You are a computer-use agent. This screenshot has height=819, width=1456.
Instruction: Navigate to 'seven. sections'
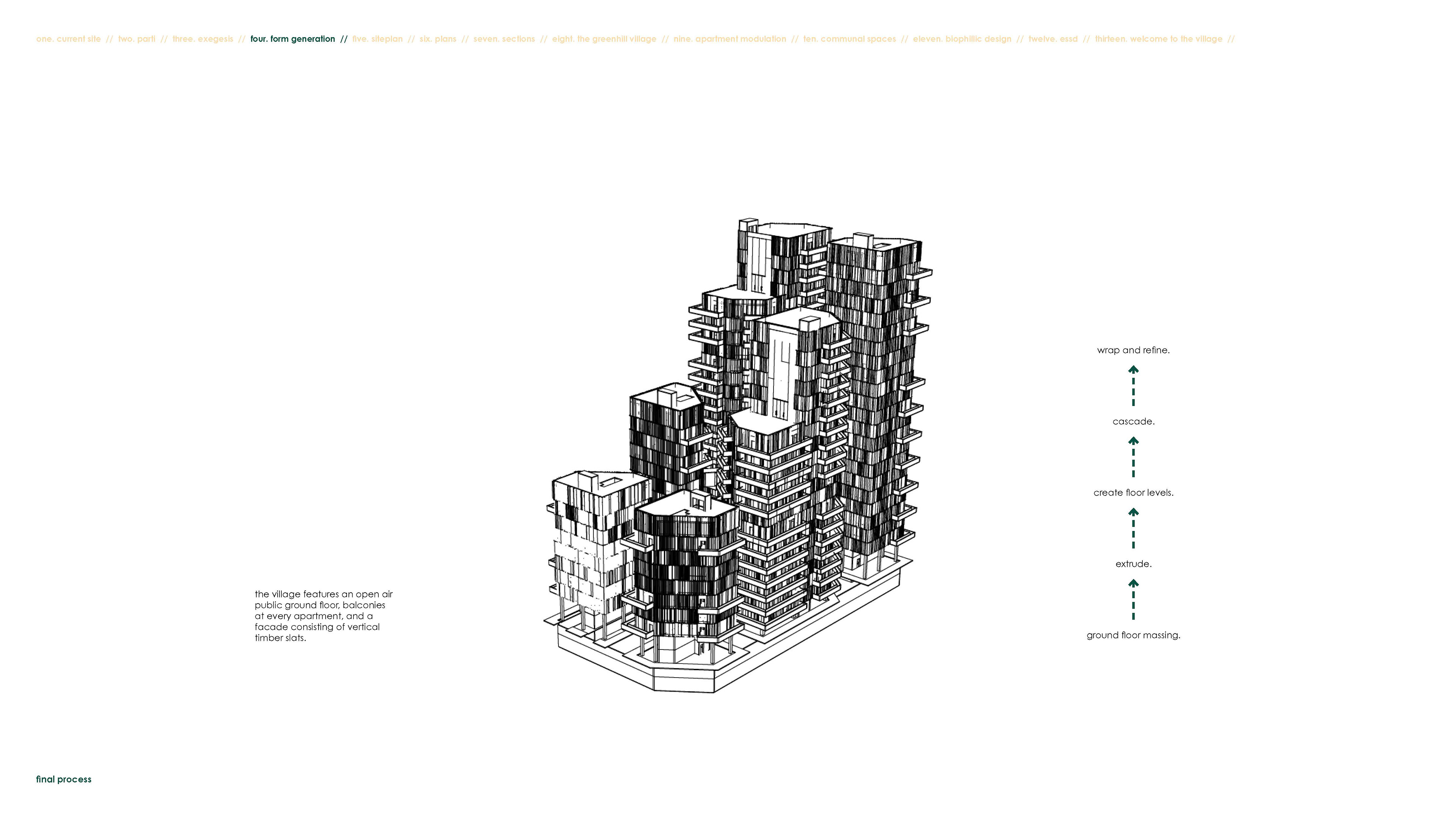pyautogui.click(x=504, y=39)
